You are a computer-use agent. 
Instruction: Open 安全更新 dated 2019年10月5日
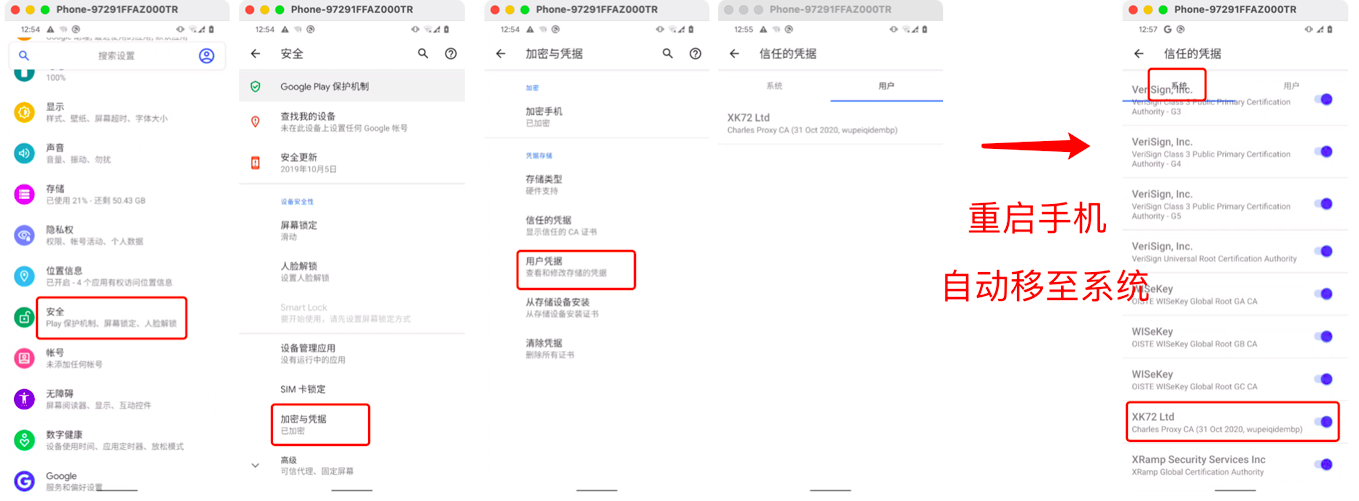[352, 163]
